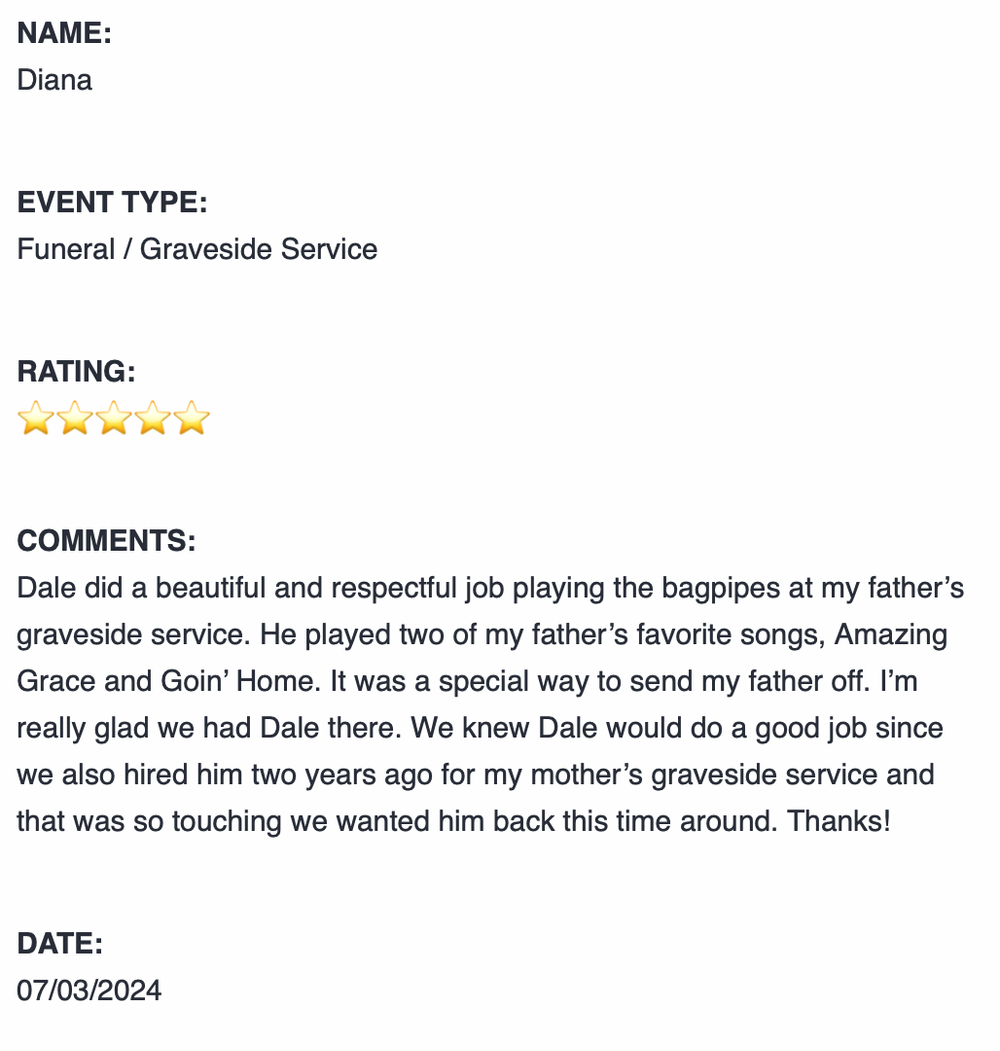Click the first star in the rating
This screenshot has width=1000, height=1051.
[35, 418]
